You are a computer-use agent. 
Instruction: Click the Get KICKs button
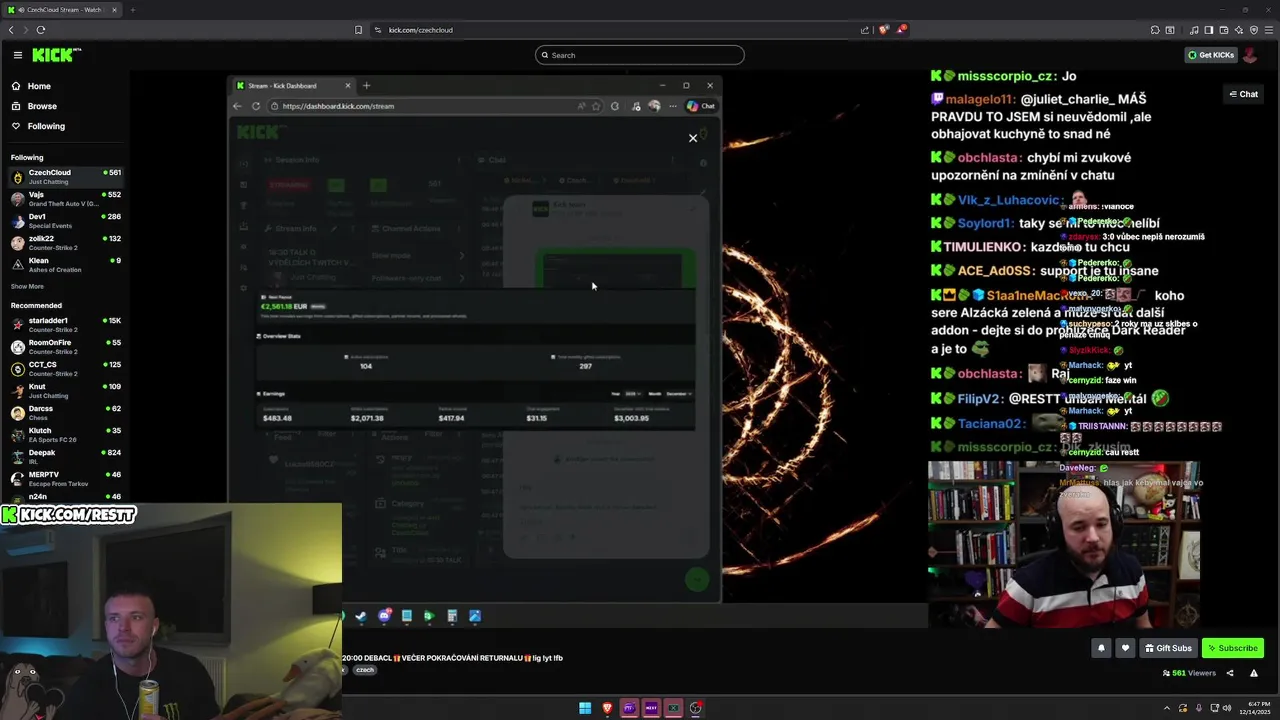pos(1211,55)
